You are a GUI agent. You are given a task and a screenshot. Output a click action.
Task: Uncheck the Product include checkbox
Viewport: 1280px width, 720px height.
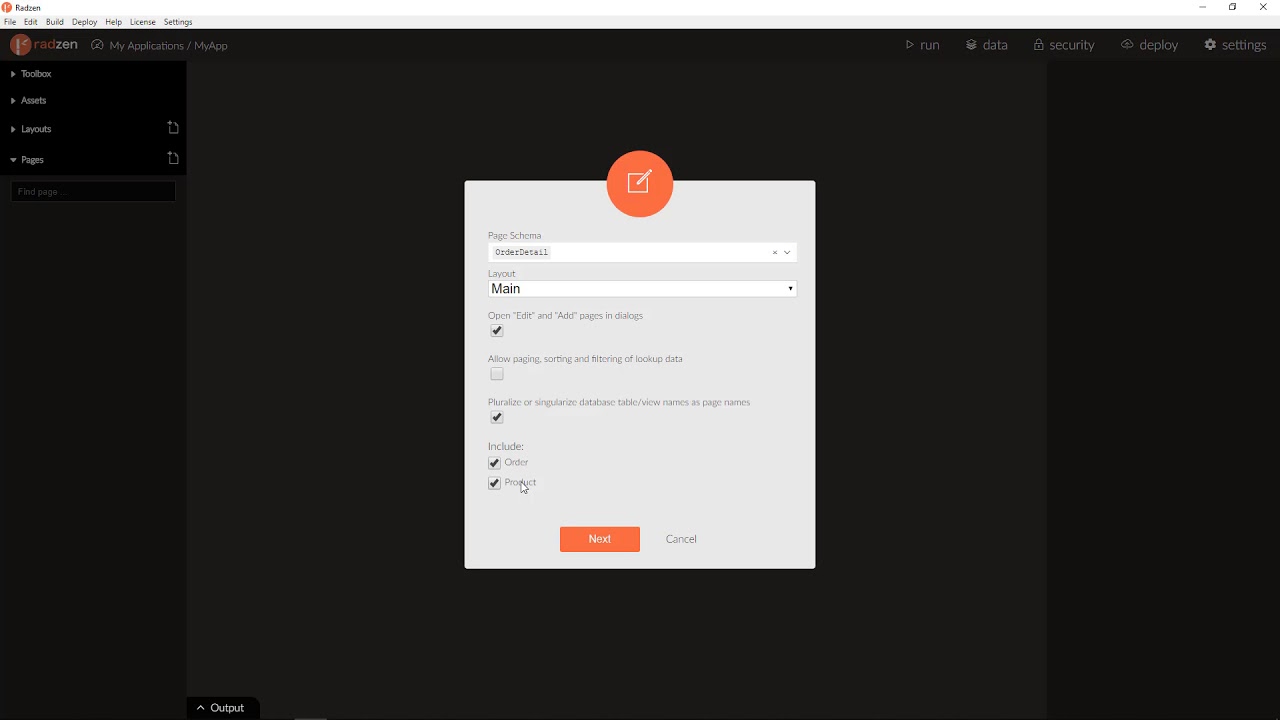[494, 484]
